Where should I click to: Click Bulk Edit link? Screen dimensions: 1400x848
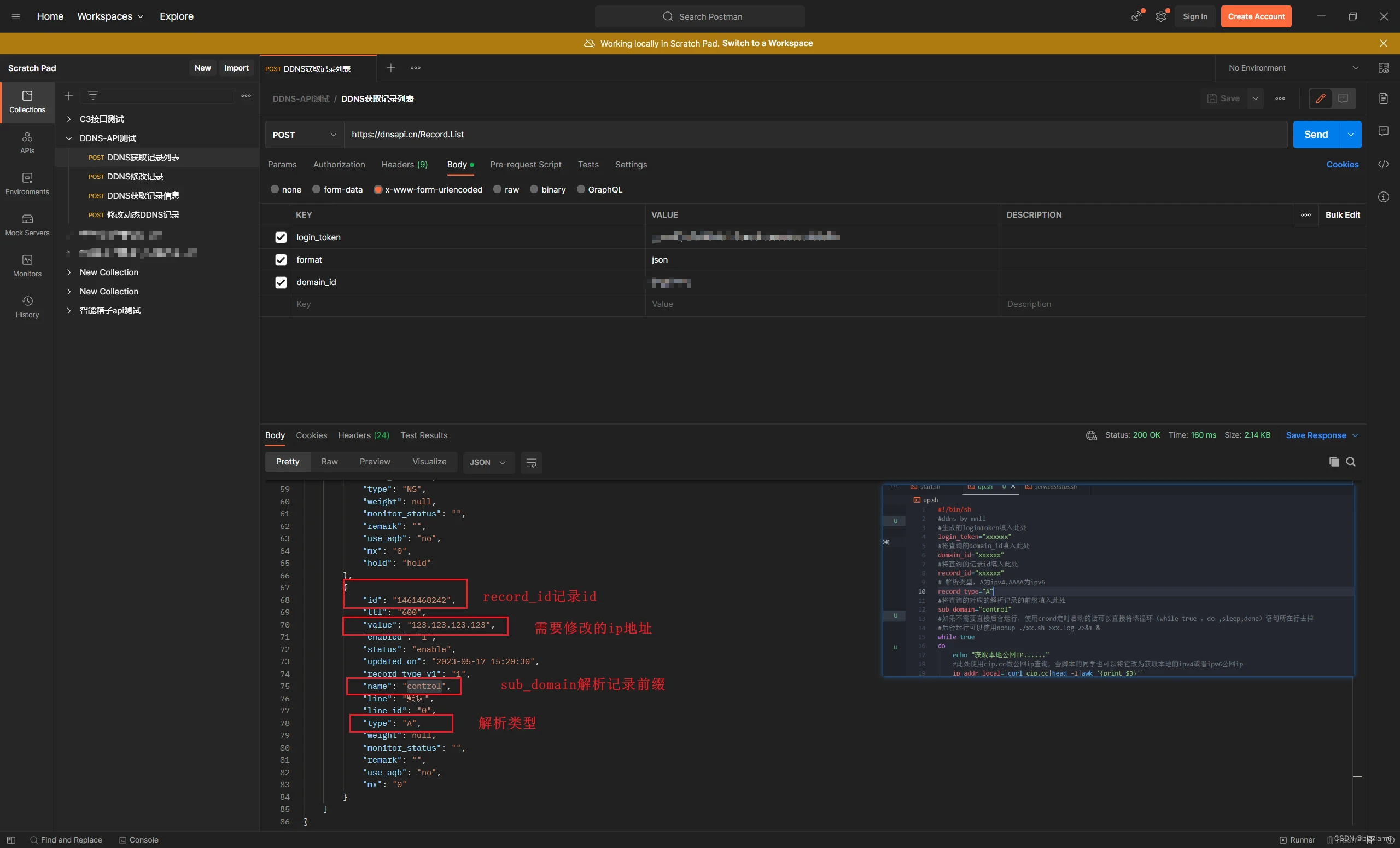(x=1343, y=215)
